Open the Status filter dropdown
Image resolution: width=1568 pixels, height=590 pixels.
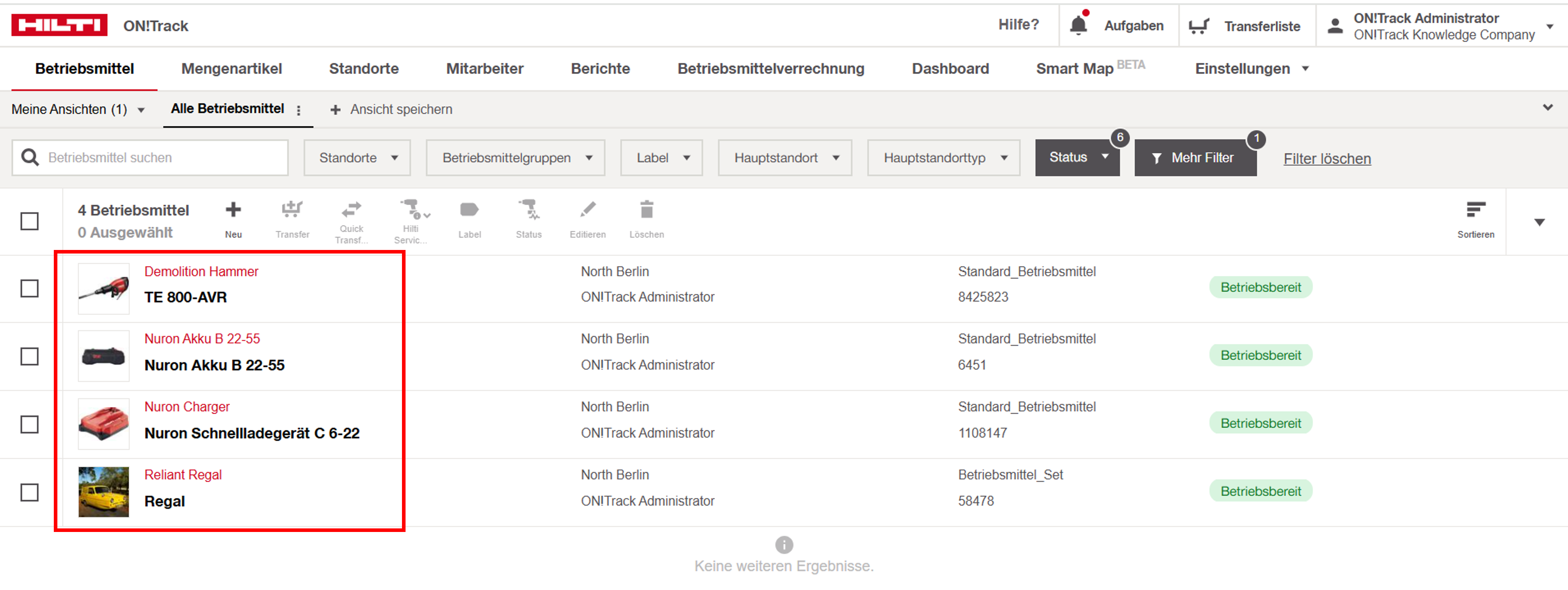pos(1077,157)
